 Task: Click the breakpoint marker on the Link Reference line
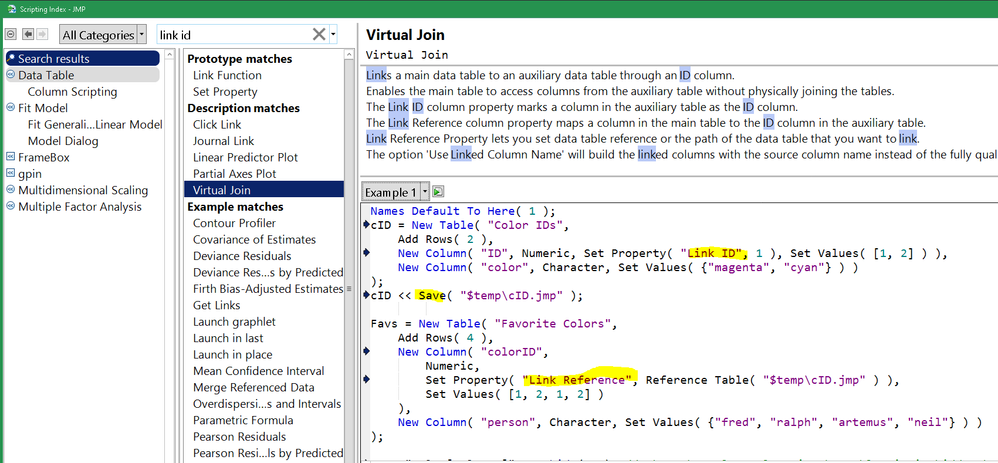tap(366, 380)
